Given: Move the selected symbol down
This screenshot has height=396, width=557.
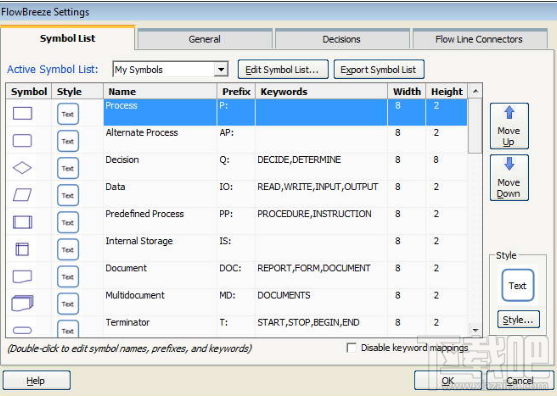Looking at the screenshot, I should coord(509,178).
